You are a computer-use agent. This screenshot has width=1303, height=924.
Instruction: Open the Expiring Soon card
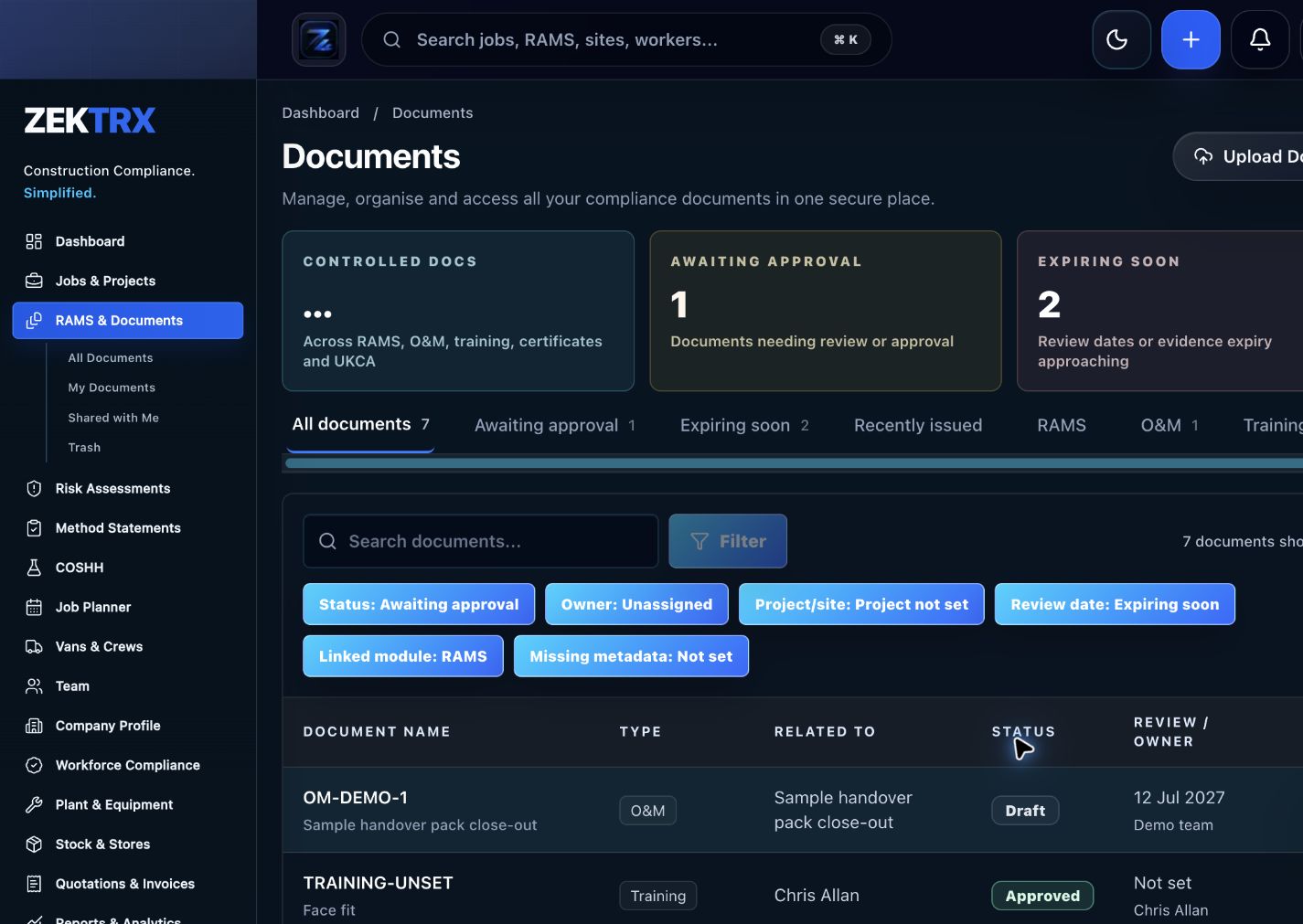click(x=1160, y=311)
